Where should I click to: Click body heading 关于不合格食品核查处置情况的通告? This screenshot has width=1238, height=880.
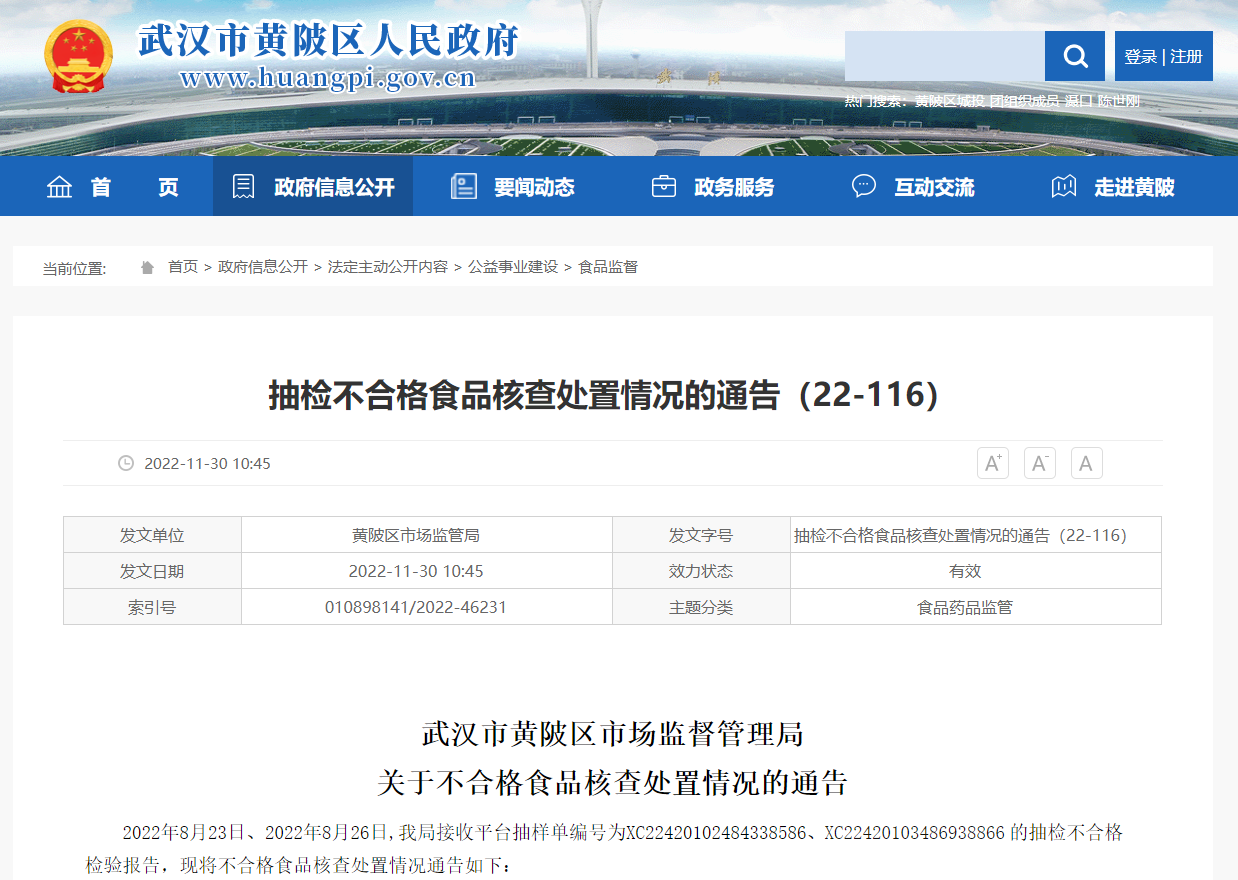point(613,782)
